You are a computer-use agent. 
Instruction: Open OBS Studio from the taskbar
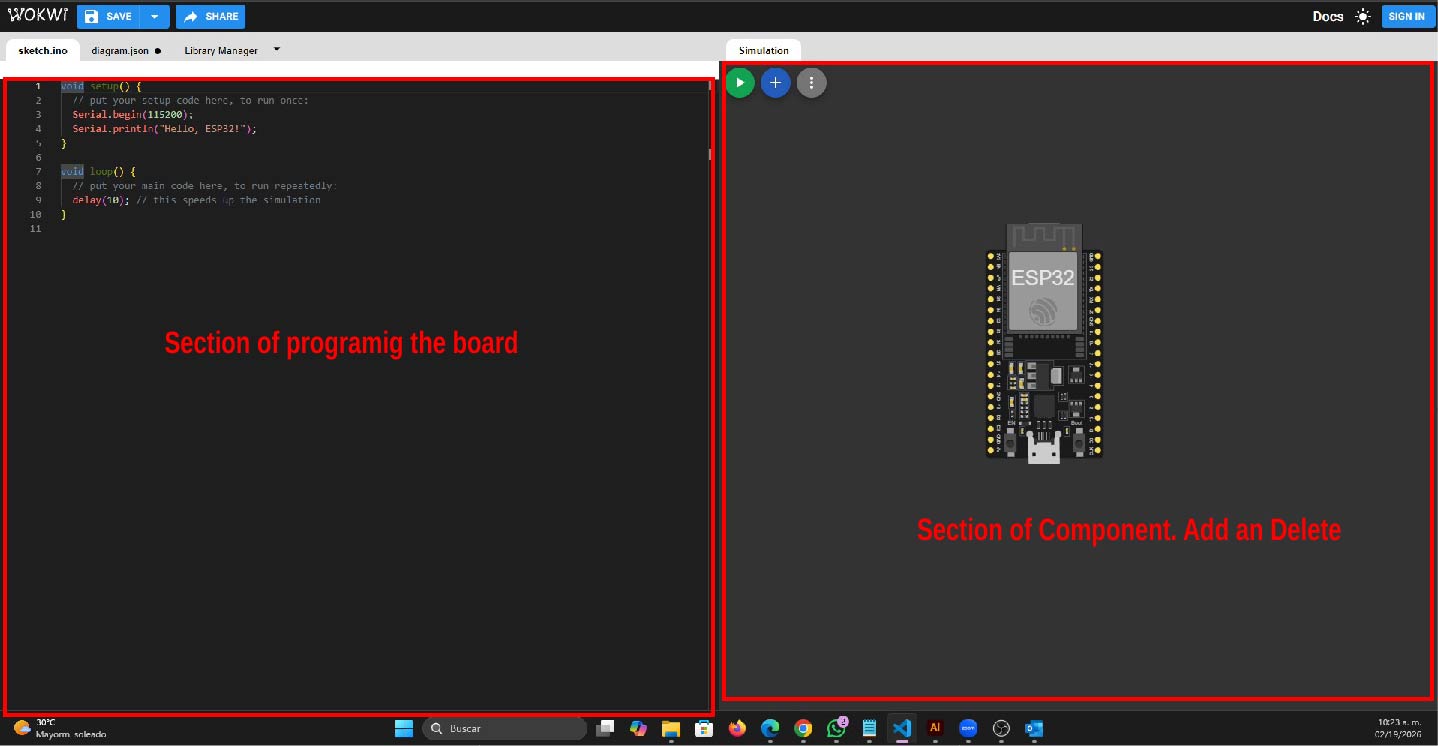(1001, 728)
